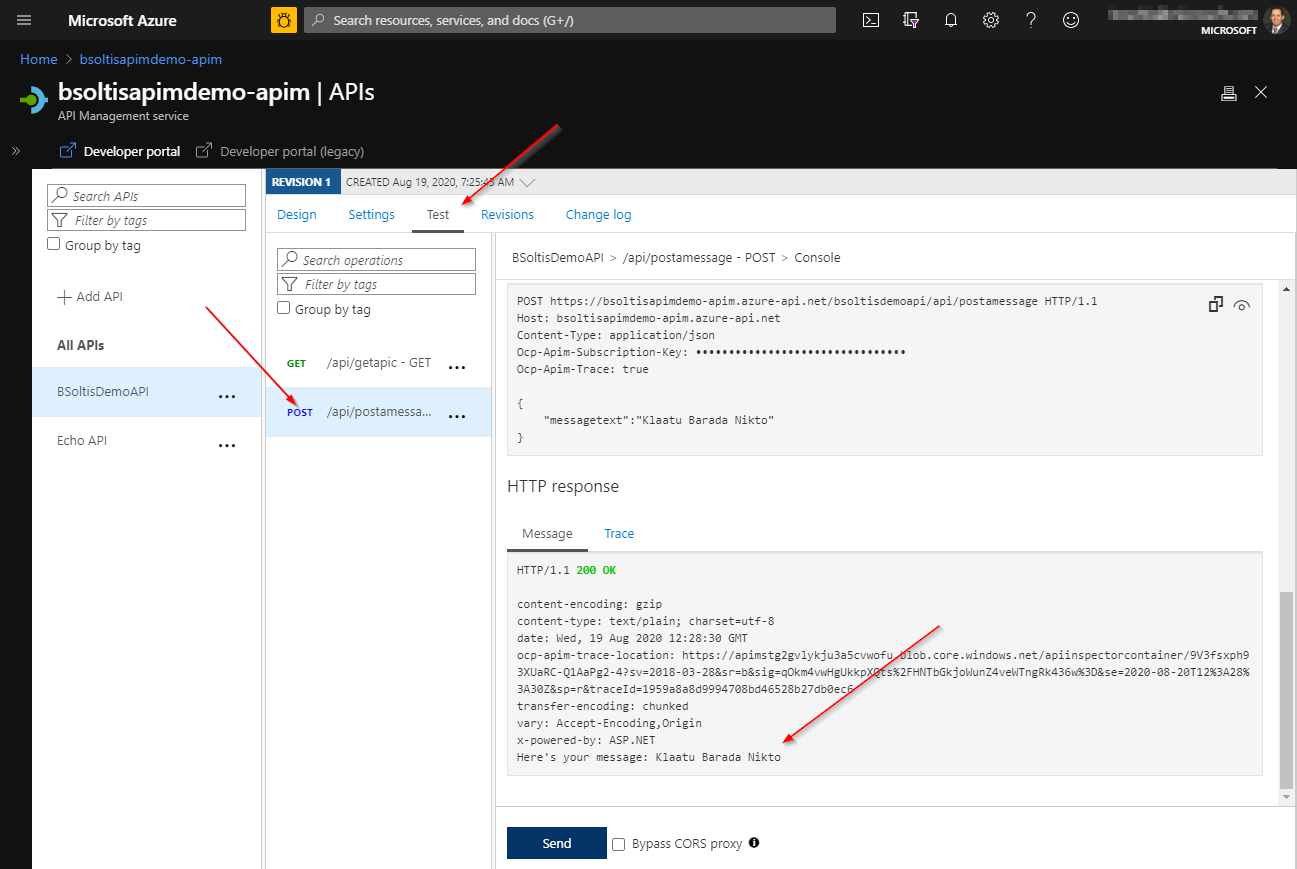Open Cloud Shell from the top bar
The image size is (1297, 869).
(870, 20)
